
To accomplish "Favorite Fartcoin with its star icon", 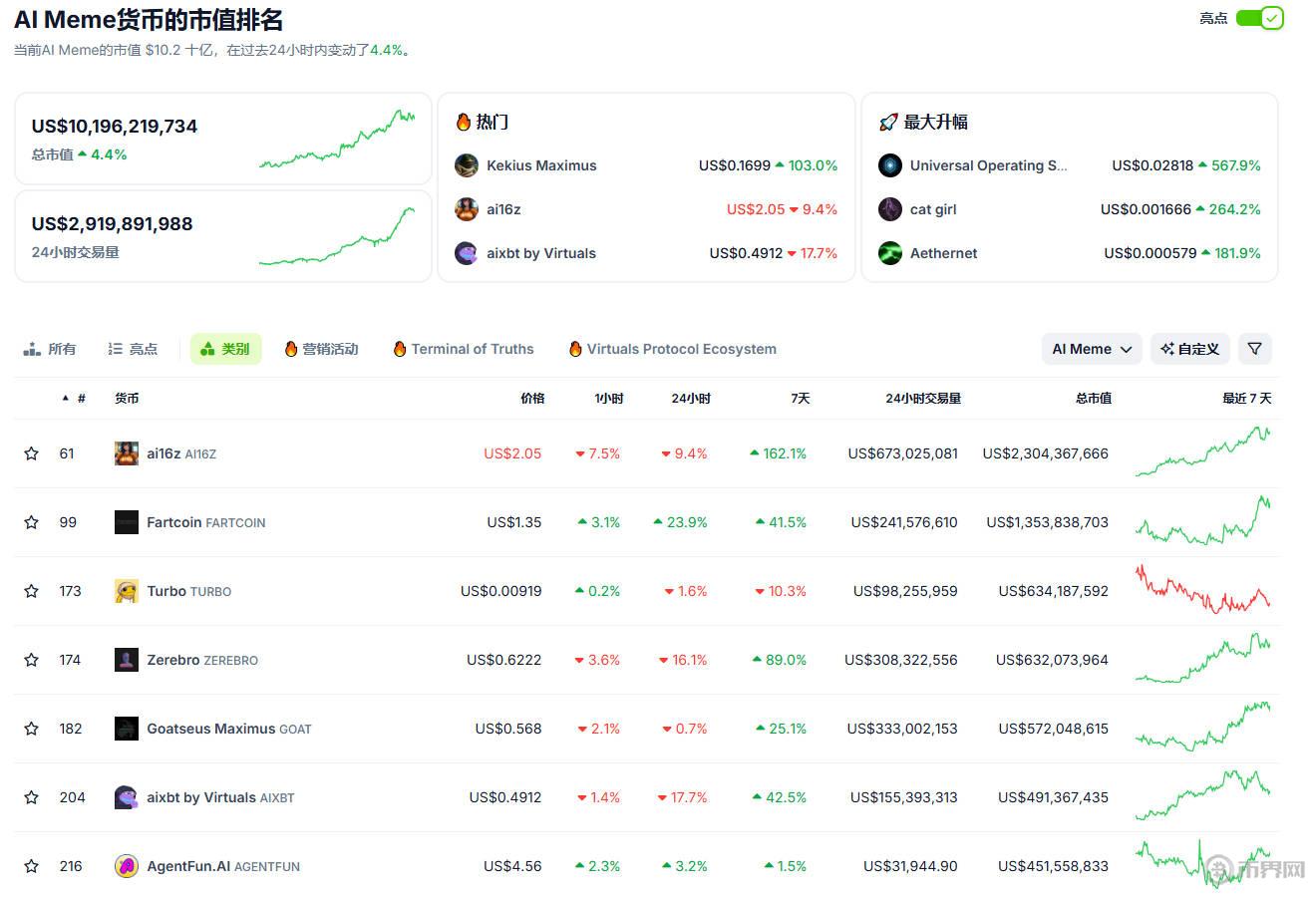I will click(x=32, y=522).
